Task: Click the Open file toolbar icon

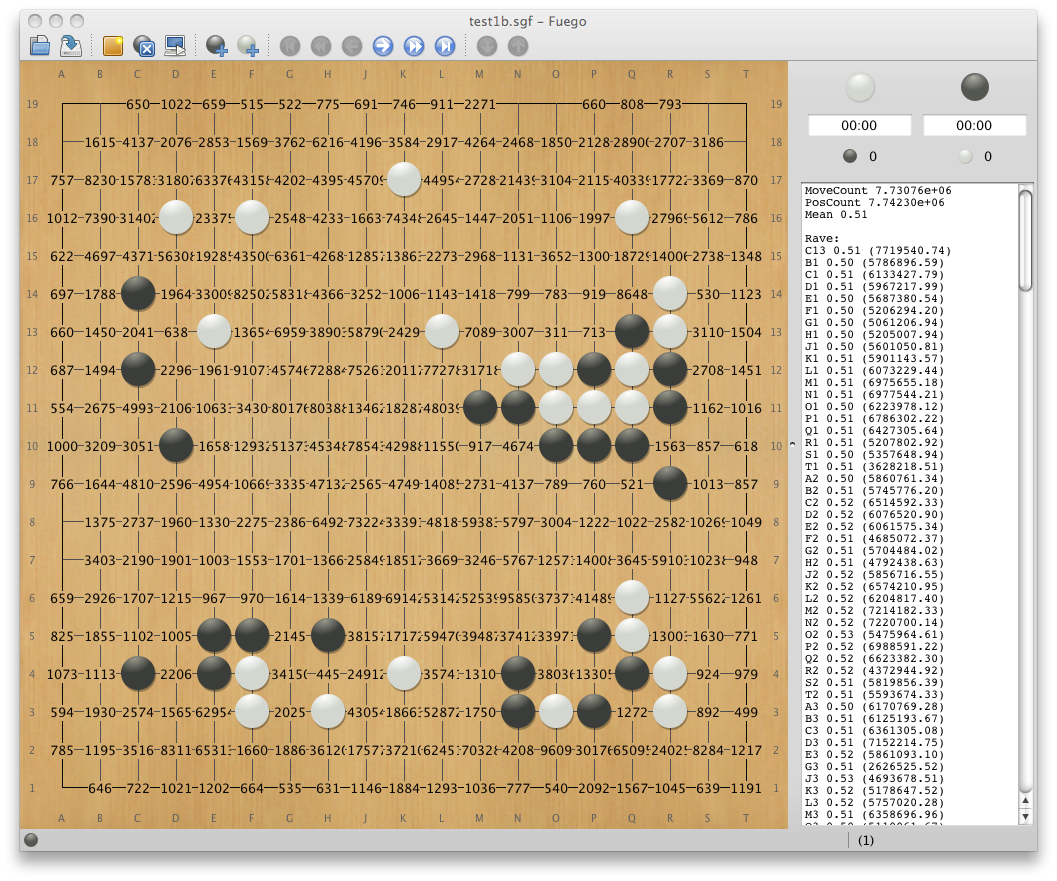Action: click(x=40, y=45)
